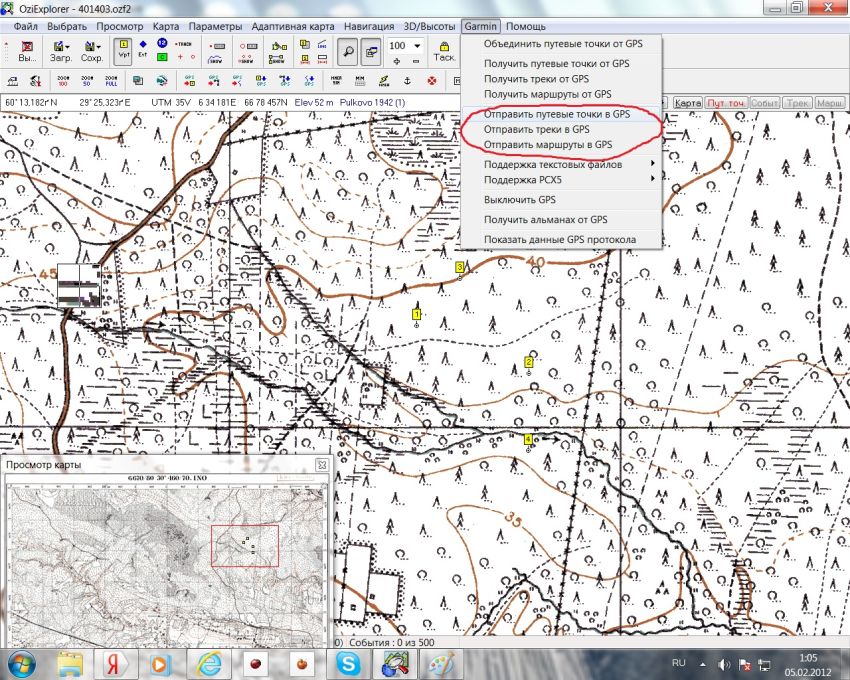The height and width of the screenshot is (680, 850).
Task: Click the red rectangle in map overview
Action: 245,546
